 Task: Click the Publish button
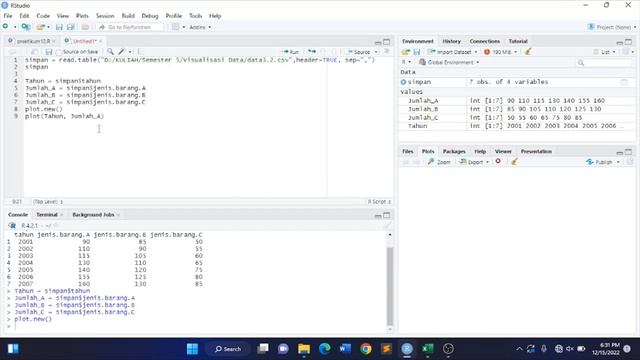tap(599, 162)
